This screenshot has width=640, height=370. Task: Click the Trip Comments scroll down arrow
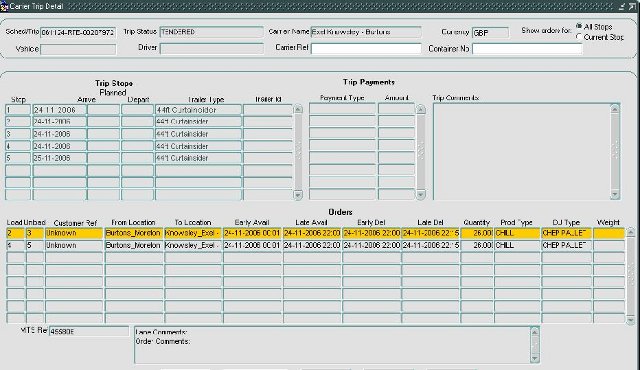coord(615,195)
